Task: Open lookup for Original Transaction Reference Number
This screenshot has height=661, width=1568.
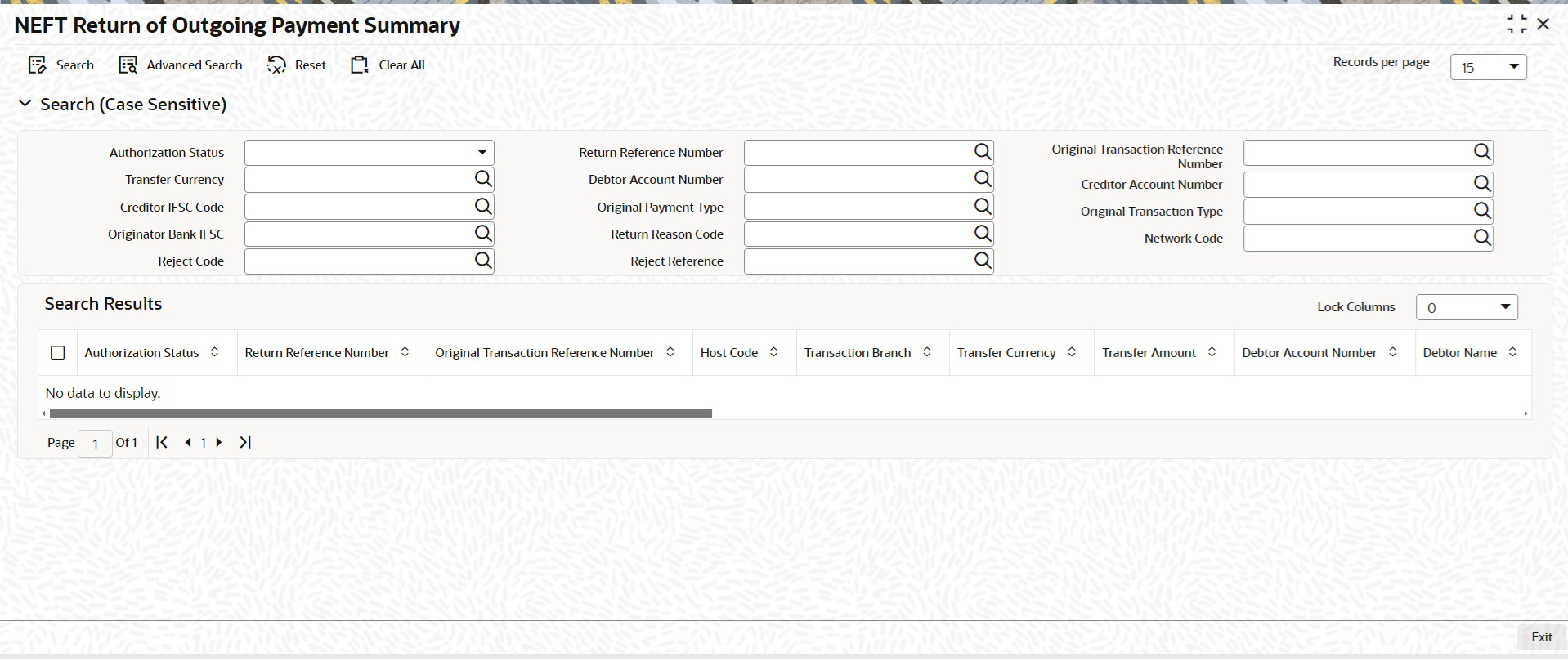Action: 1482,152
